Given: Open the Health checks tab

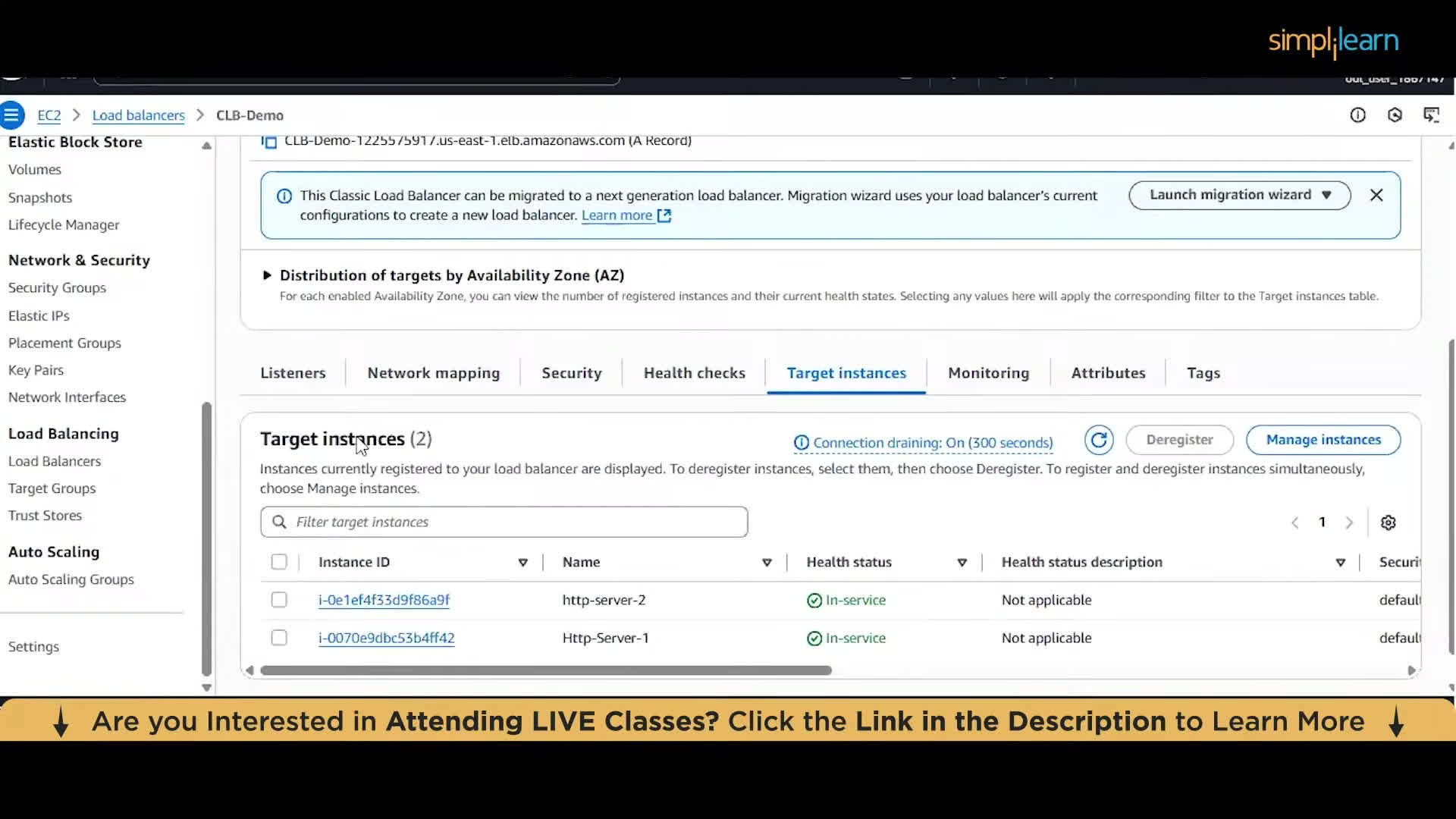Looking at the screenshot, I should tap(695, 373).
